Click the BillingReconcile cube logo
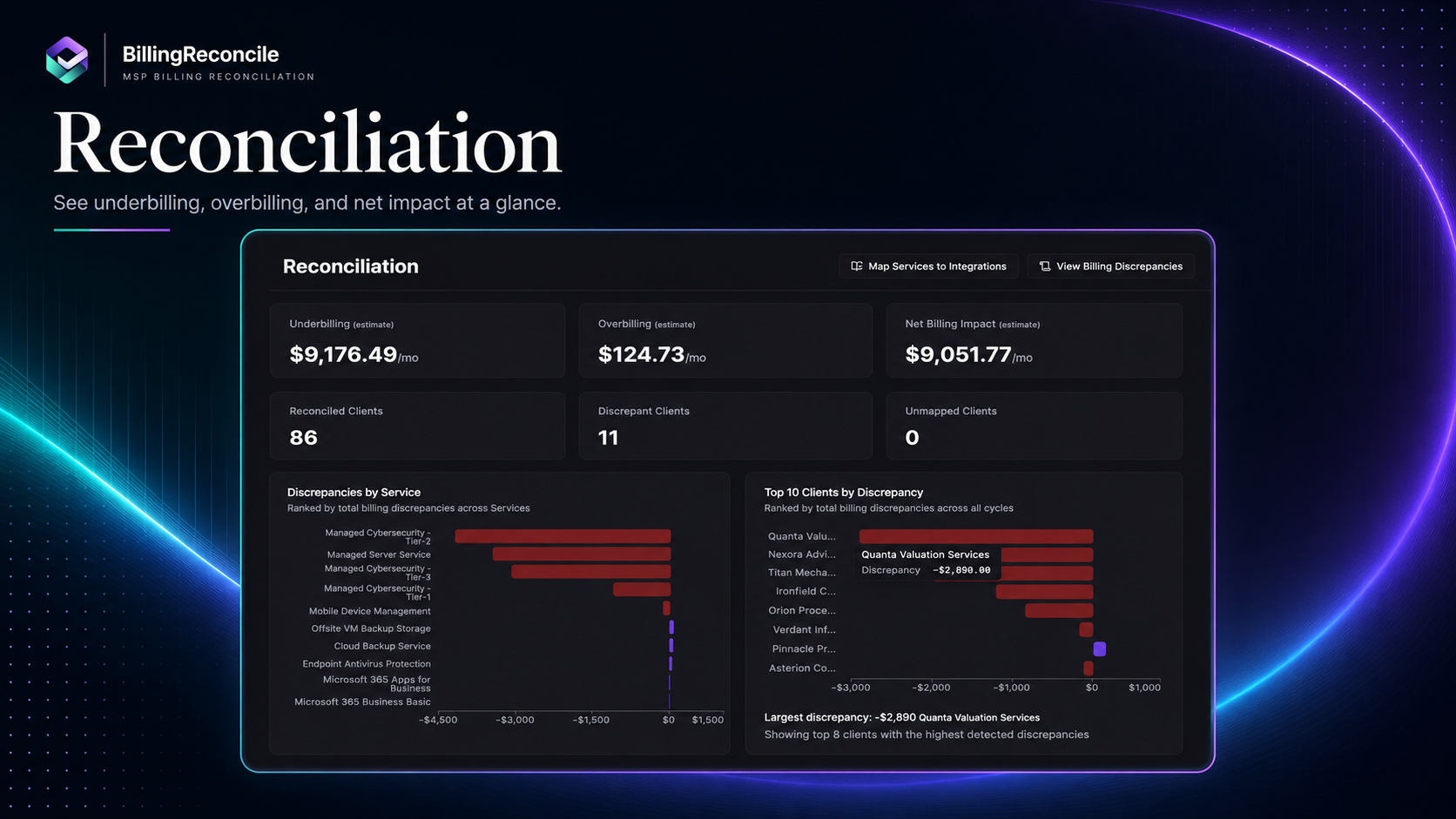This screenshot has height=819, width=1456. 67,60
